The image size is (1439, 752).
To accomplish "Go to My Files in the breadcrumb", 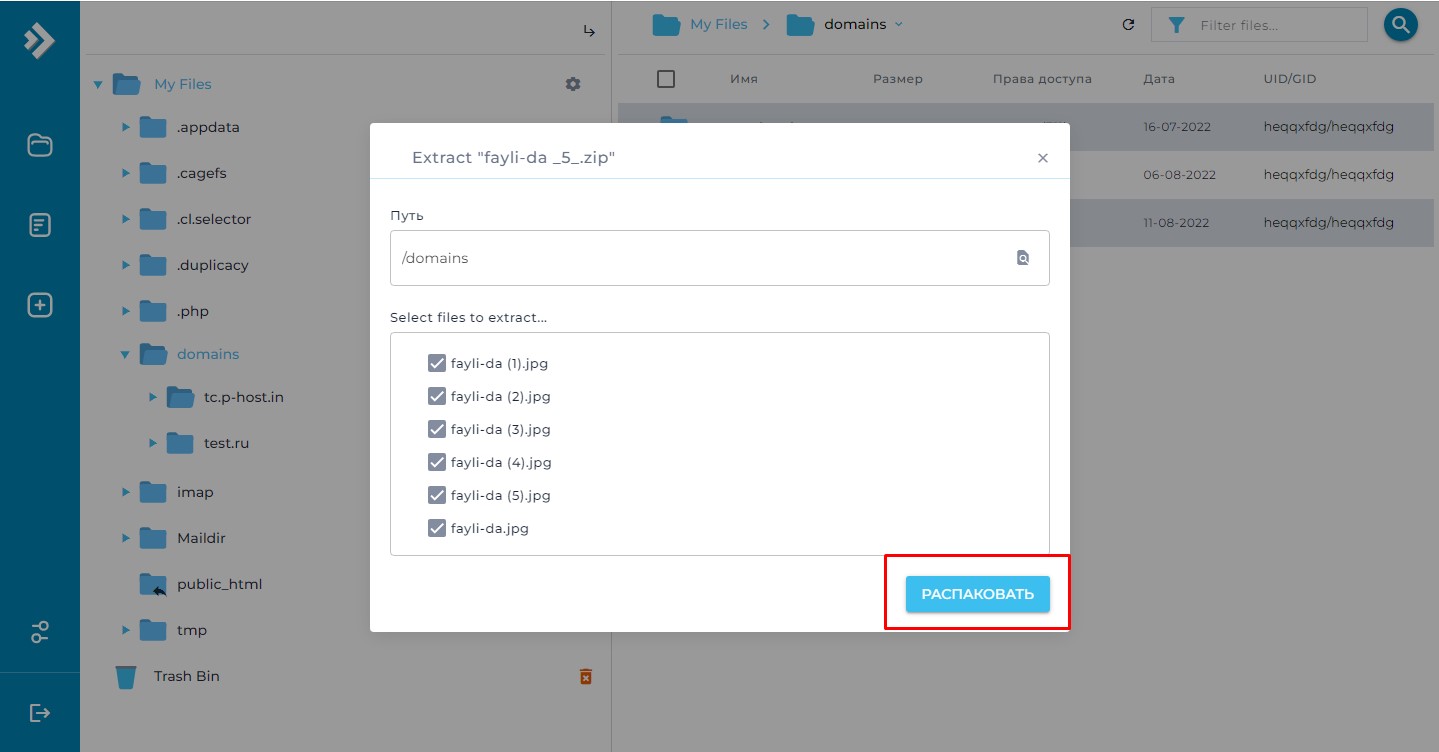I will pyautogui.click(x=718, y=24).
